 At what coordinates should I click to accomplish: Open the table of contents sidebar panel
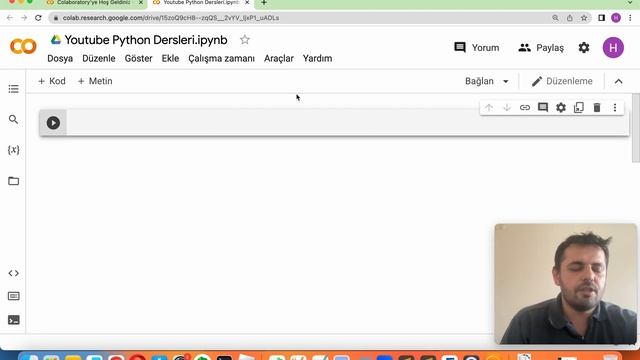point(13,89)
